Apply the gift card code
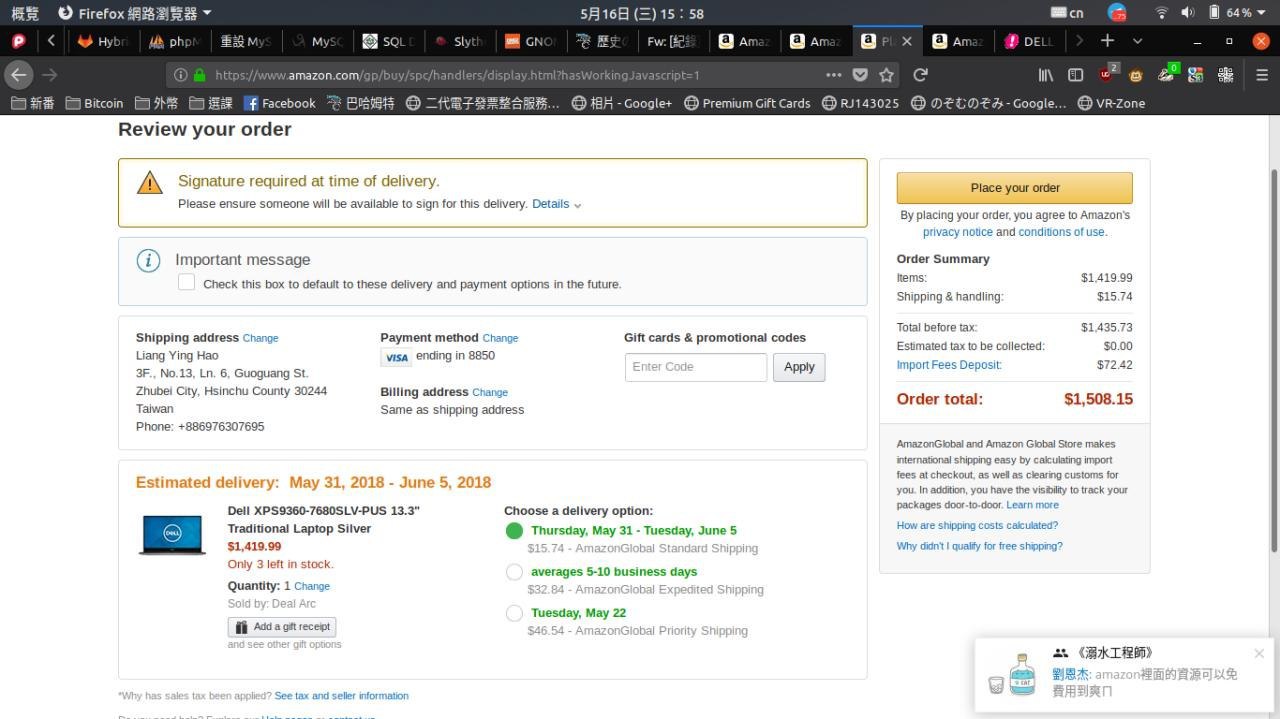The width and height of the screenshot is (1280, 719). pos(799,367)
